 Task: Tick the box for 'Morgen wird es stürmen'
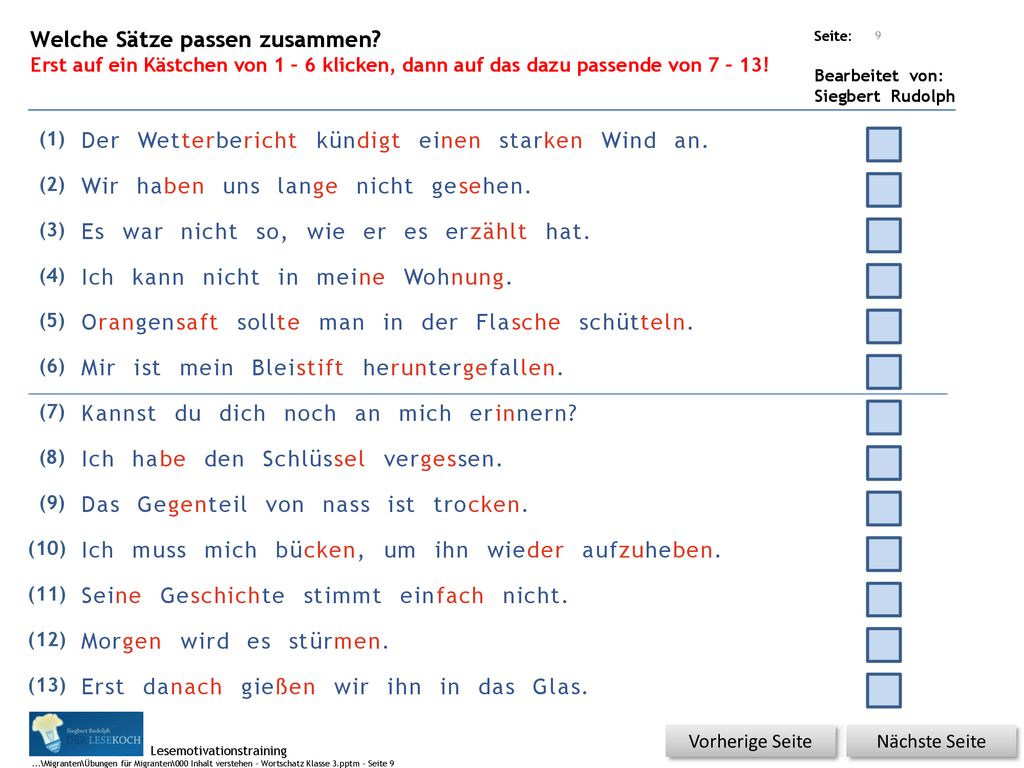click(884, 645)
